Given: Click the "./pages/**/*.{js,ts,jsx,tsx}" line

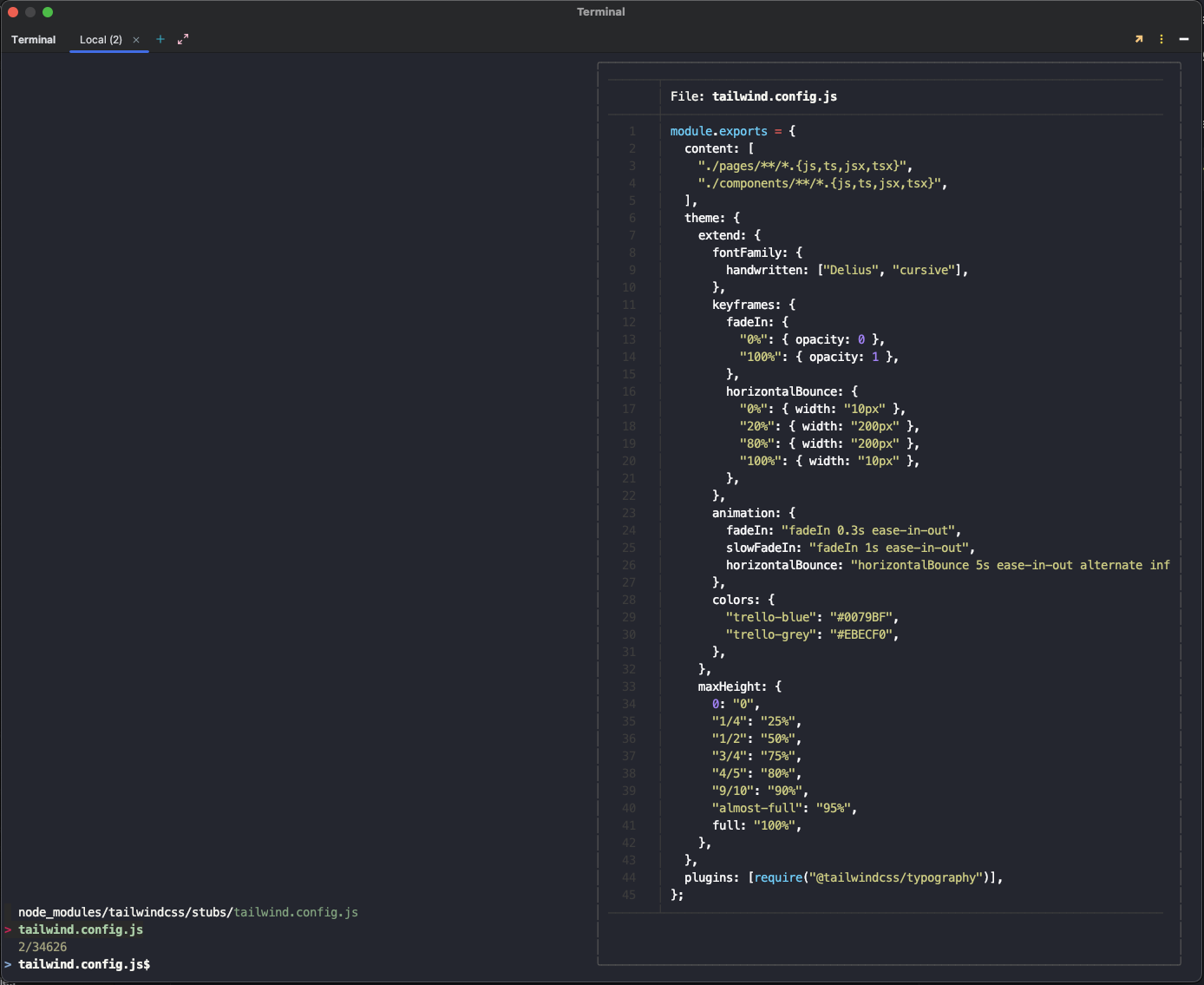Looking at the screenshot, I should 806,166.
